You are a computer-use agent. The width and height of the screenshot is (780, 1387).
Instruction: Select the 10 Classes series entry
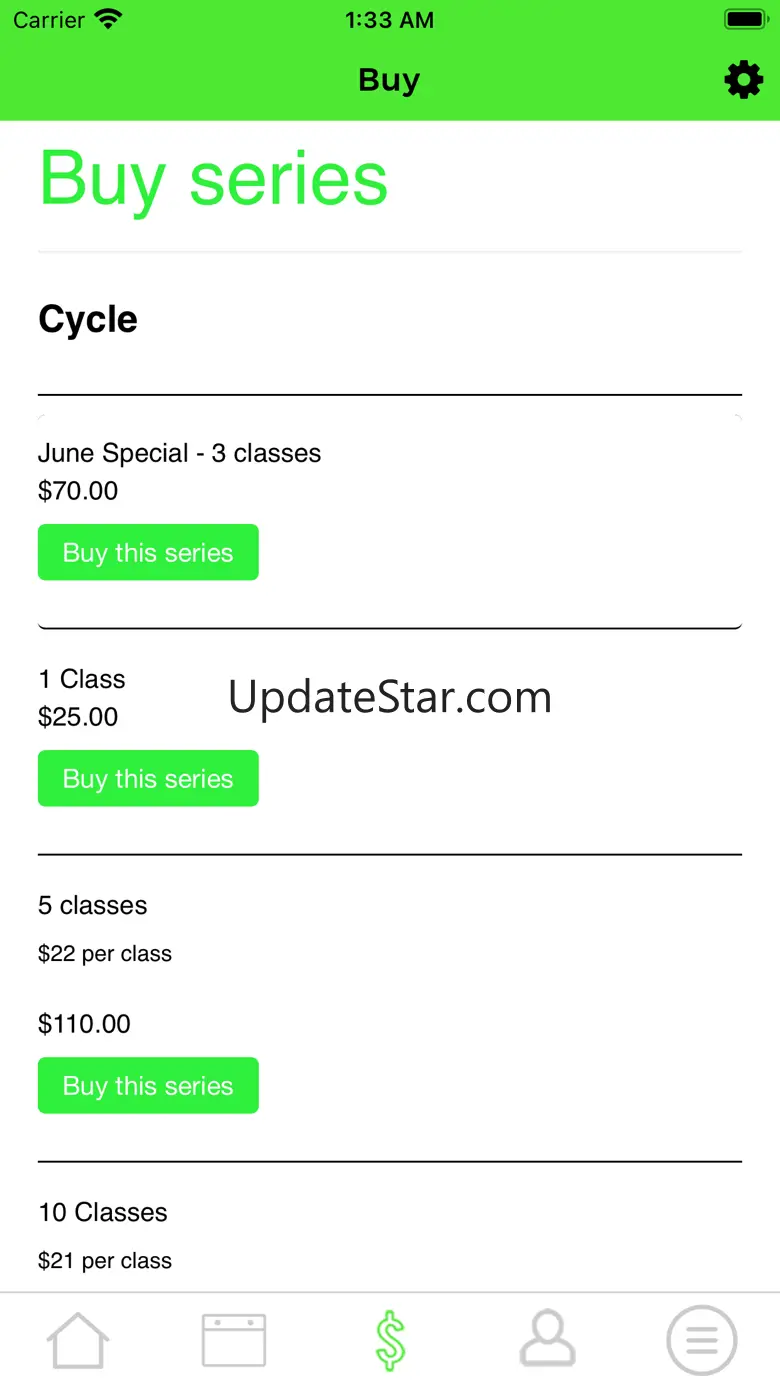[103, 1212]
